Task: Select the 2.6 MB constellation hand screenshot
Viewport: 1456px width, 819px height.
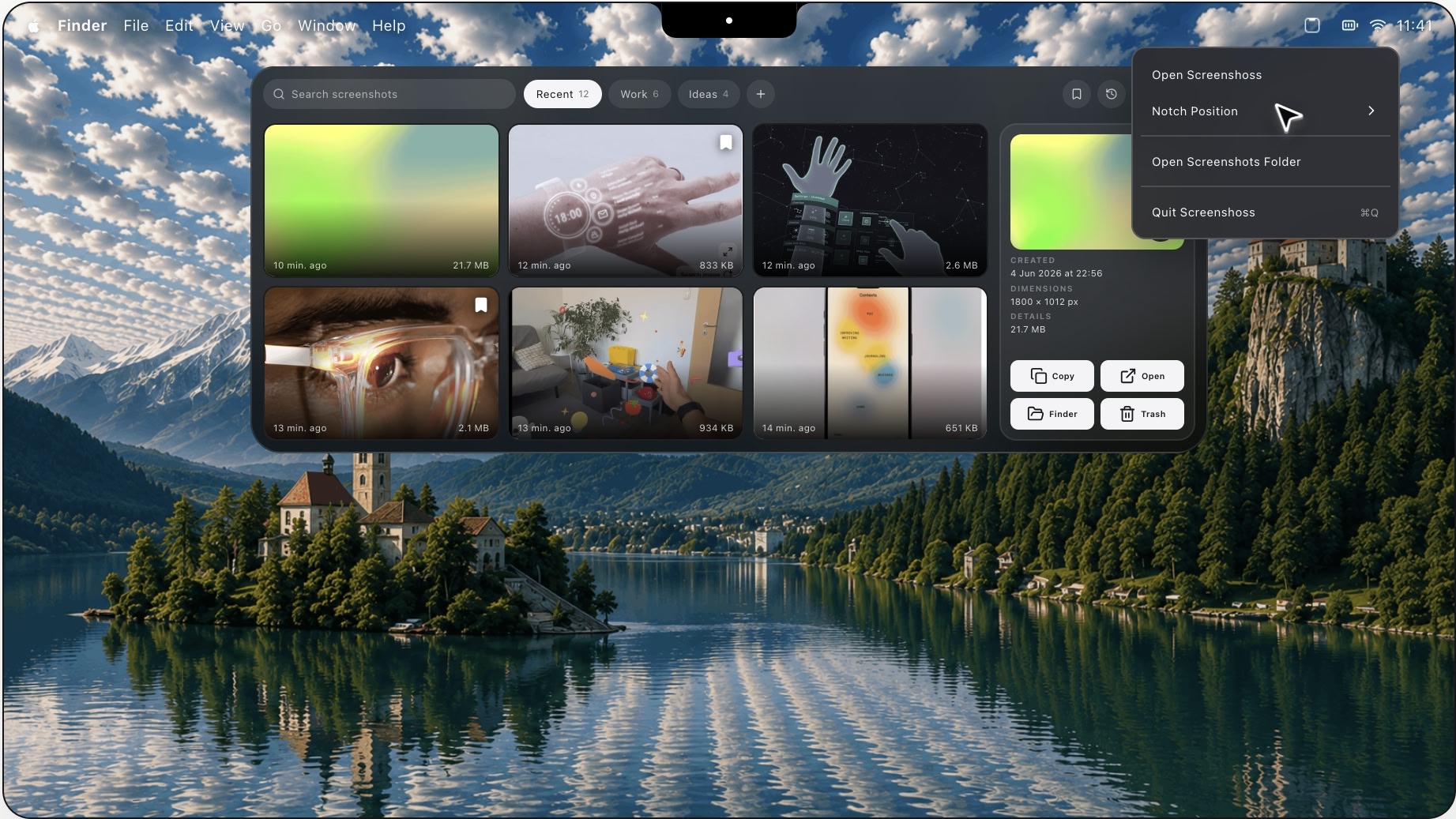Action: (x=870, y=201)
